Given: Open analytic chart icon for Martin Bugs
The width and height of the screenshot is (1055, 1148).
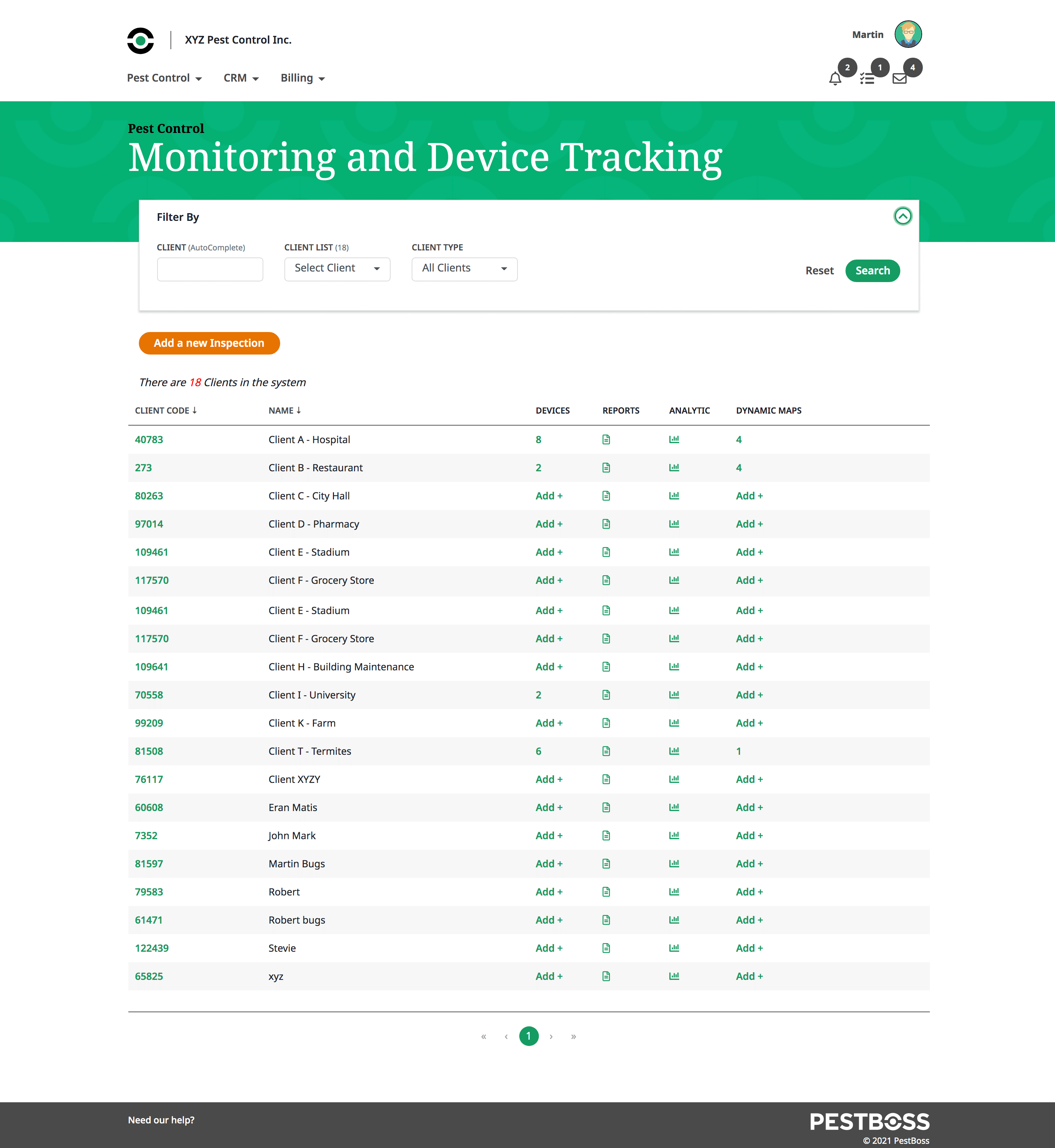Looking at the screenshot, I should click(674, 863).
